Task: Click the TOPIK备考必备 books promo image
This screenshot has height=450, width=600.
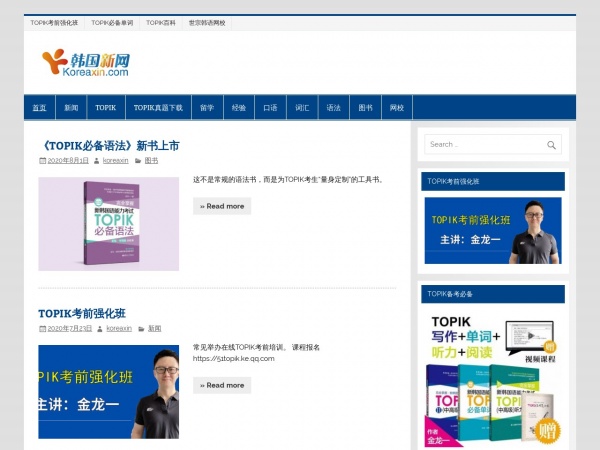Action: pyautogui.click(x=493, y=381)
